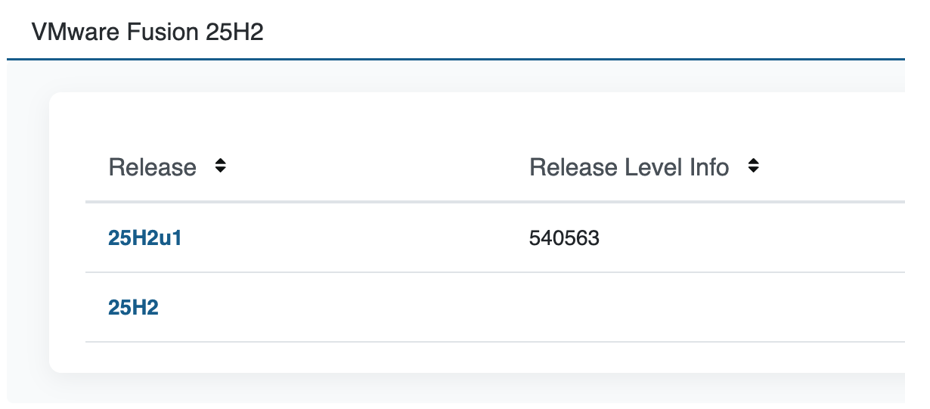This screenshot has height=409, width=930.
Task: Select the 540563 release level value
Action: click(564, 238)
